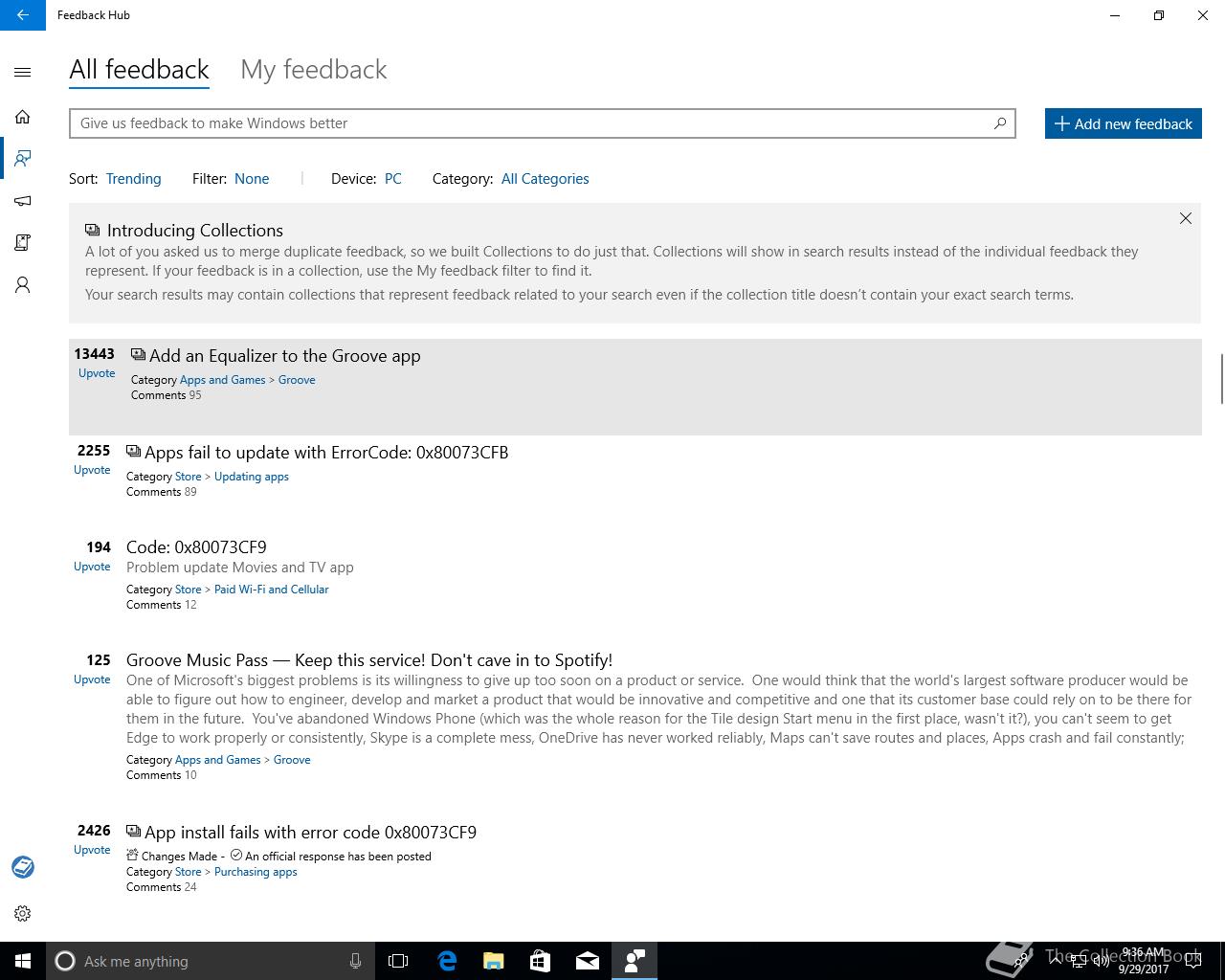Image resolution: width=1225 pixels, height=980 pixels.
Task: Click the Cortana microphone icon
Action: pyautogui.click(x=355, y=961)
